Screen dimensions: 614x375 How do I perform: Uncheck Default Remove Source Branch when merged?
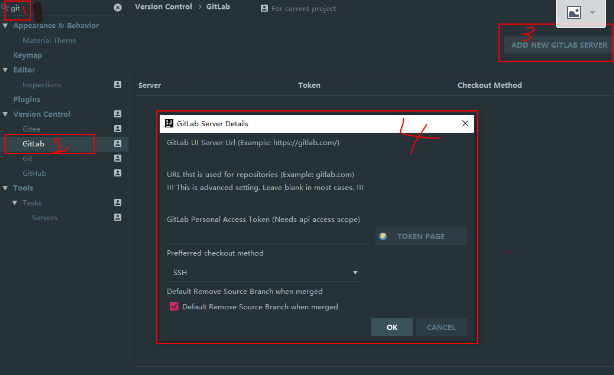[174, 306]
